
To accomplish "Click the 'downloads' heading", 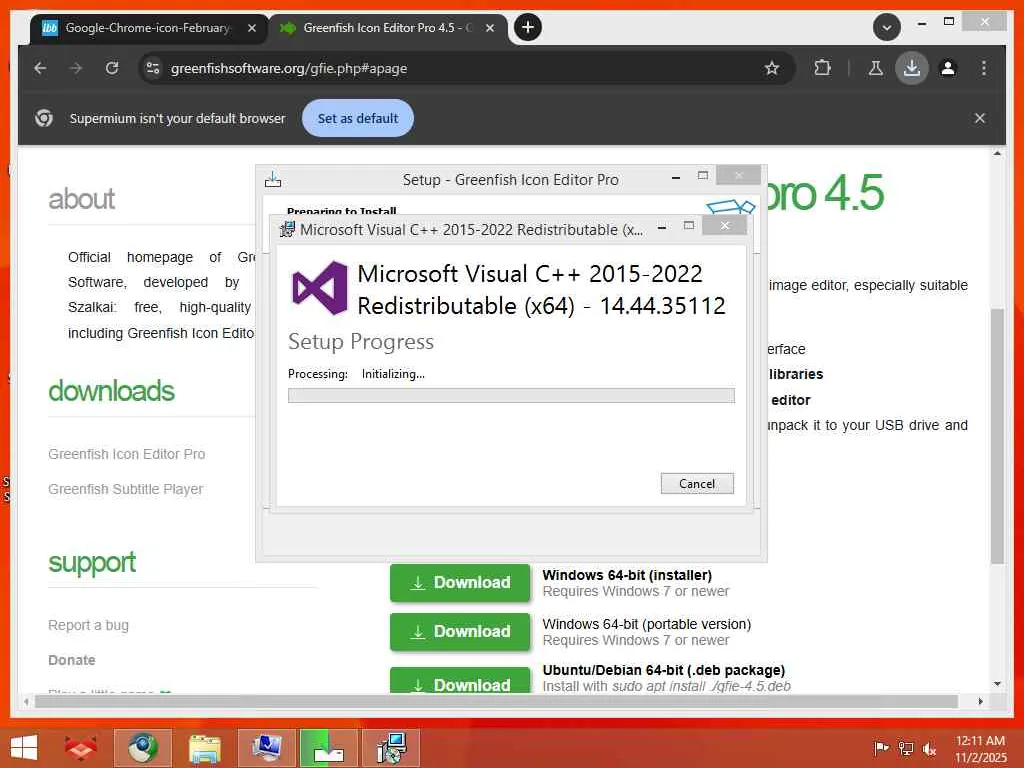I will [112, 391].
